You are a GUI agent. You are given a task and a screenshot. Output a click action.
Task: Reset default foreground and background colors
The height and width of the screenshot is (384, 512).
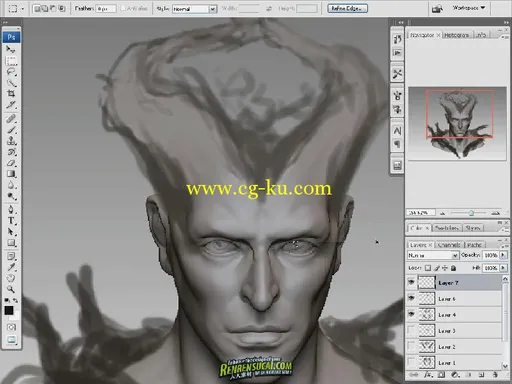coord(7,300)
